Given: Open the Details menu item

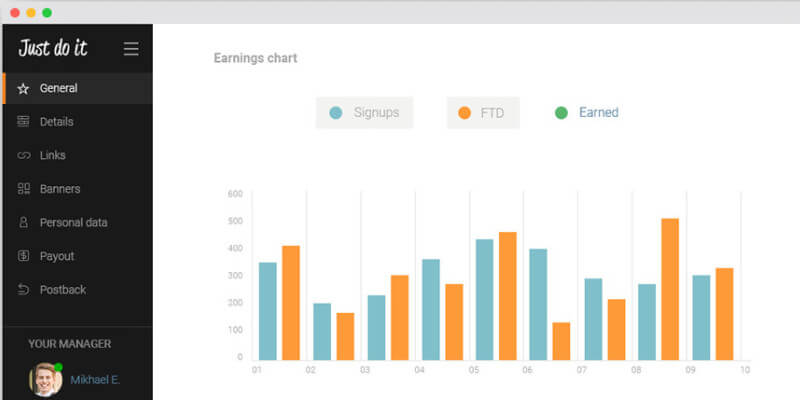Looking at the screenshot, I should click(x=56, y=122).
